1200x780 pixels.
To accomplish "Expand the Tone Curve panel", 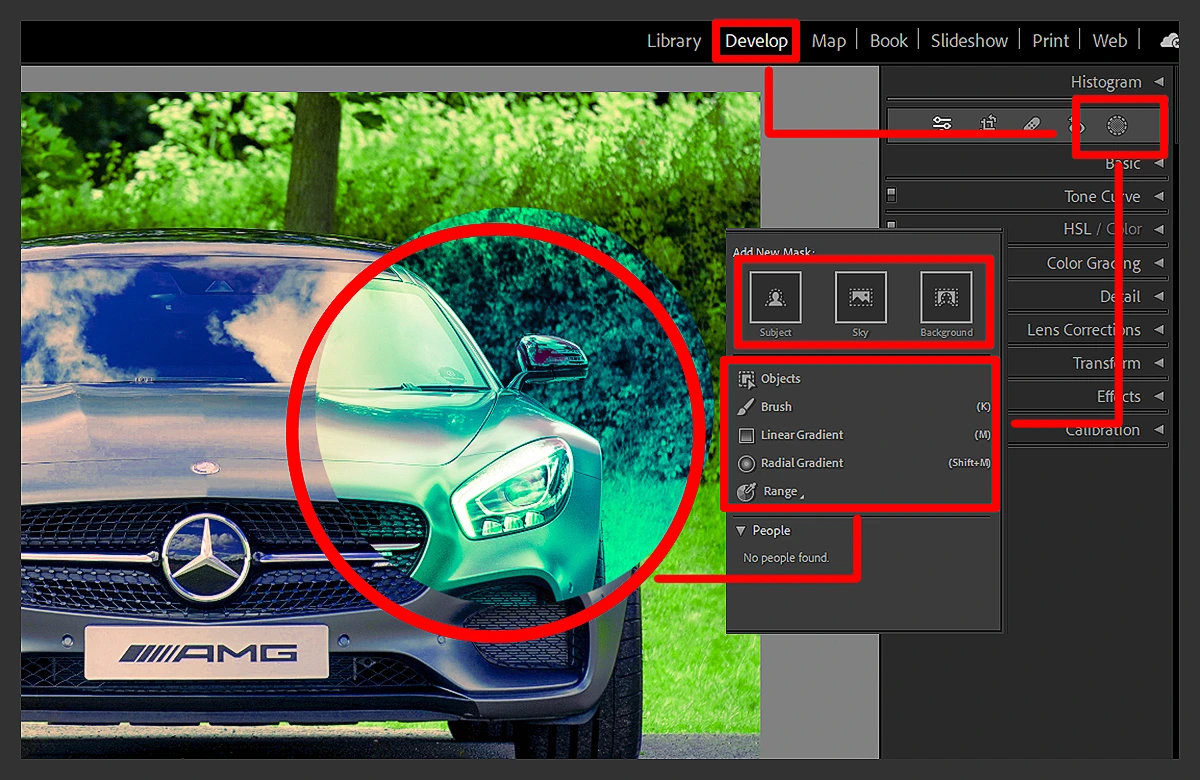I will tap(1159, 197).
